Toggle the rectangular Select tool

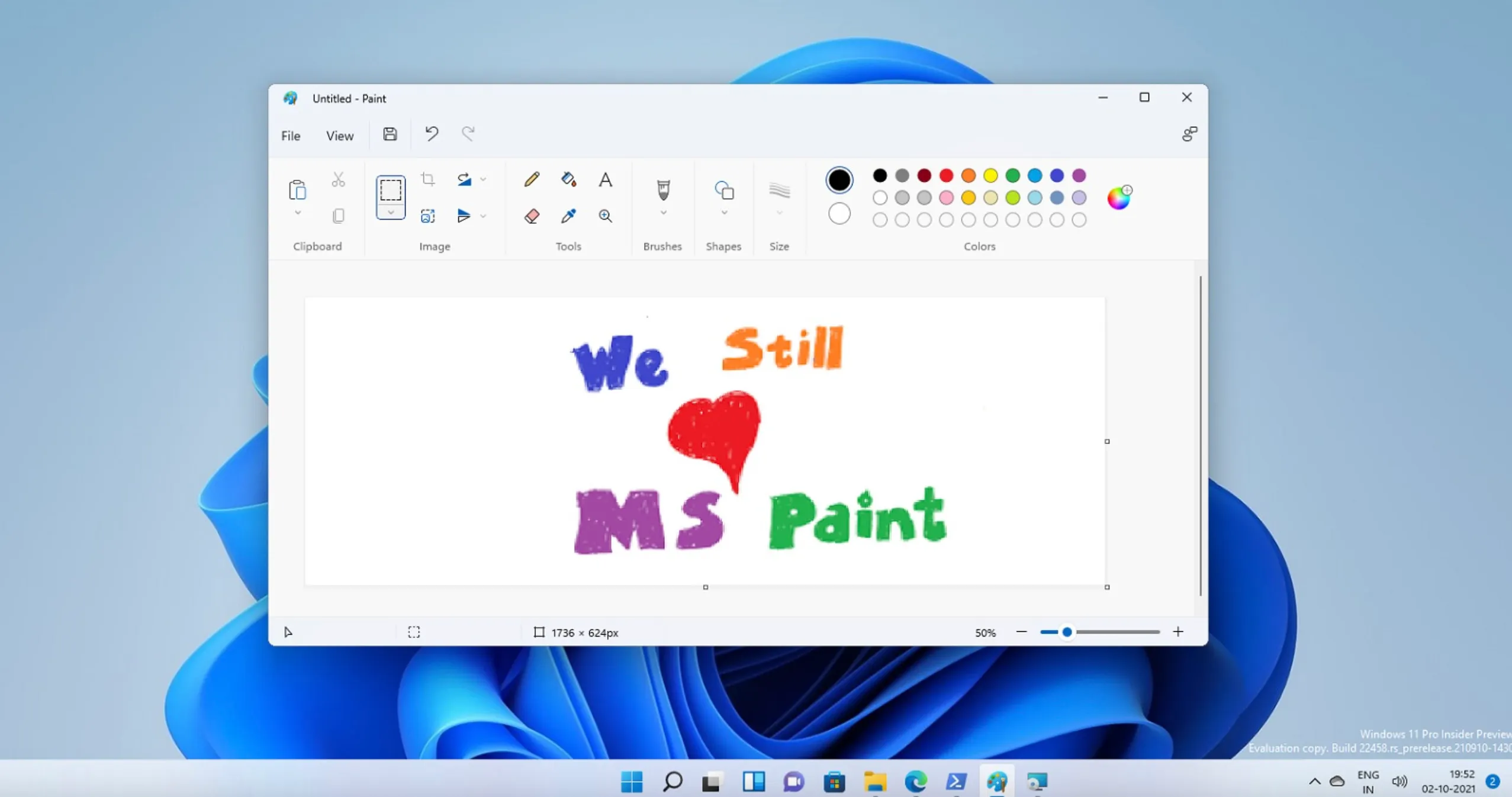[390, 190]
